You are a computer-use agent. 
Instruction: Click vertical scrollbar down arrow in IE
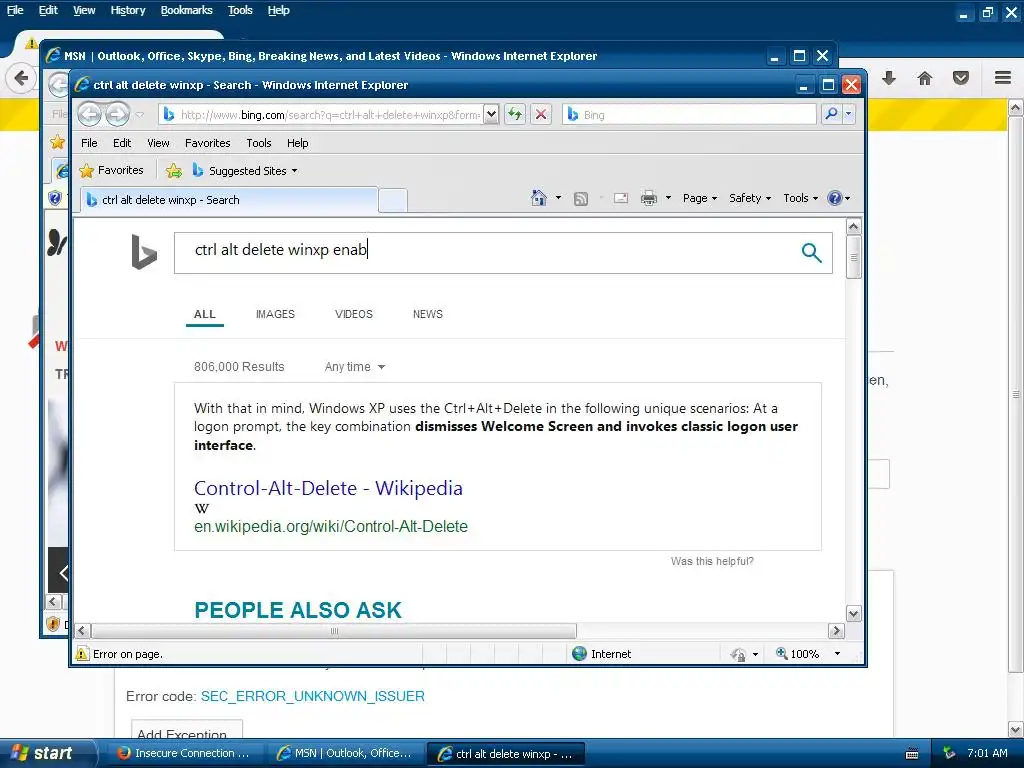pos(853,613)
